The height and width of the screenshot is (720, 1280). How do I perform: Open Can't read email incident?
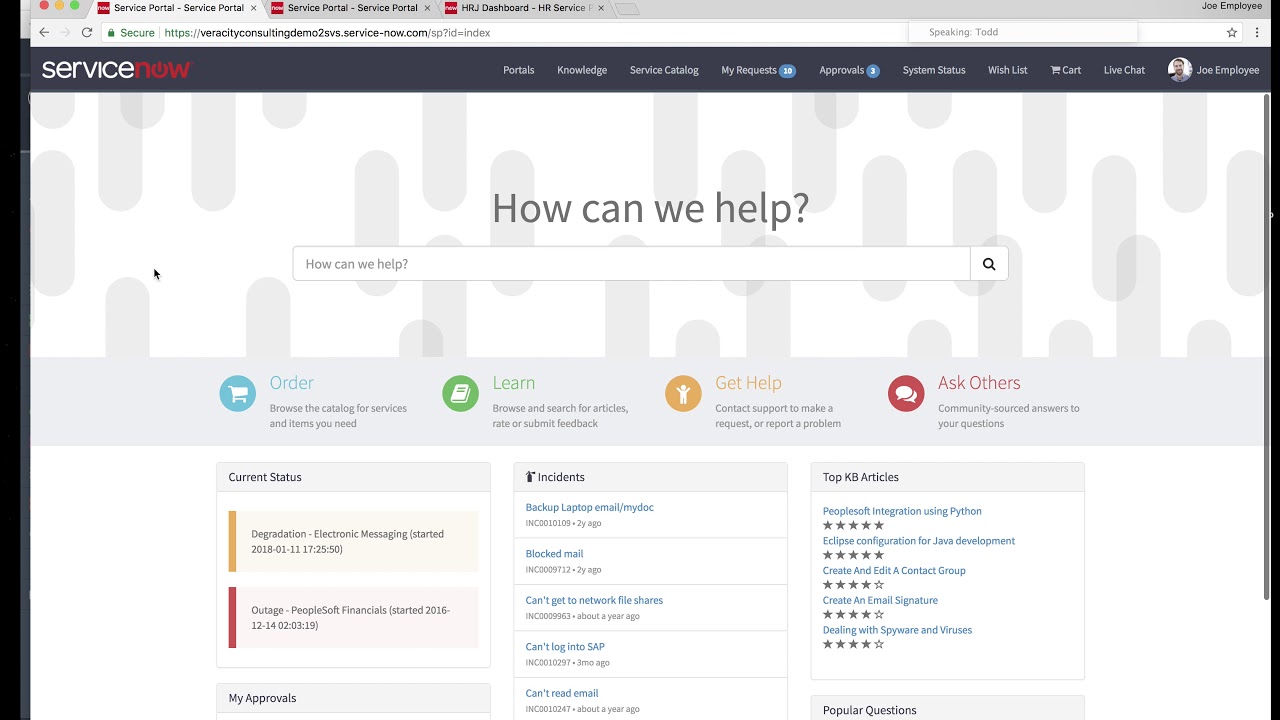coord(562,693)
